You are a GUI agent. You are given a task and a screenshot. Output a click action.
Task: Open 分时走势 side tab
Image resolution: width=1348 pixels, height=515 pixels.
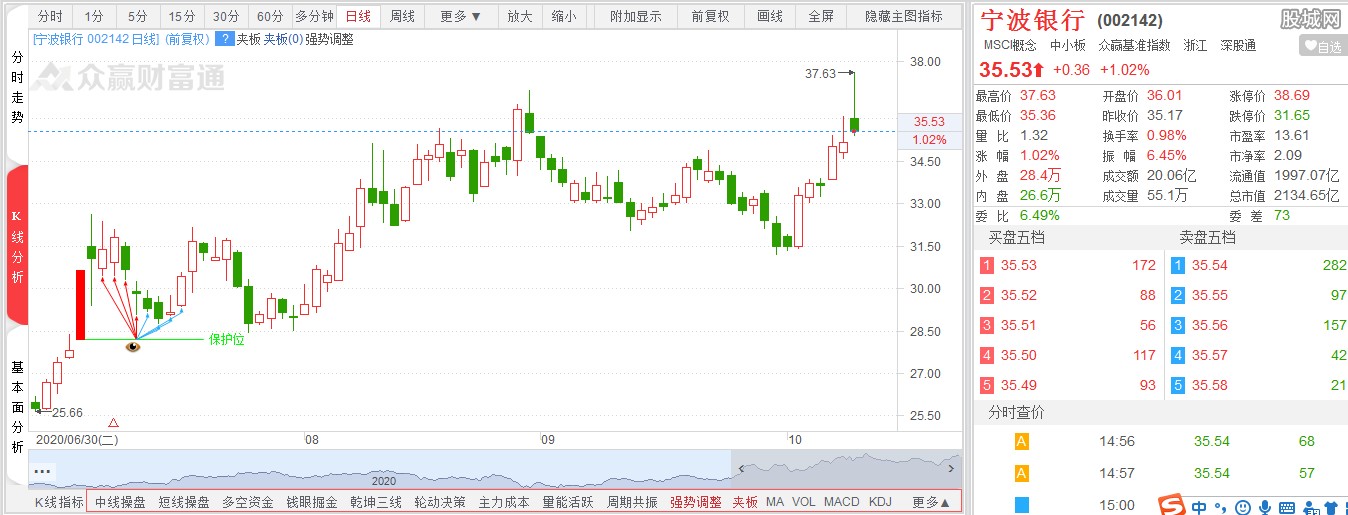pos(17,88)
